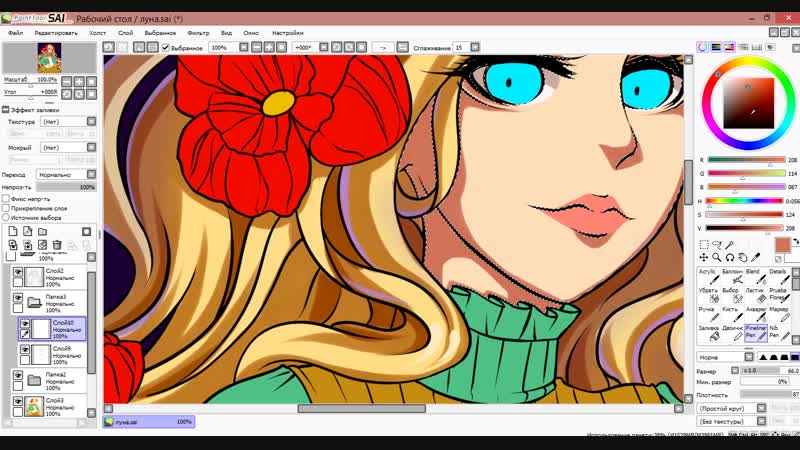Adjust the Плотность density slider

pyautogui.click(x=769, y=395)
